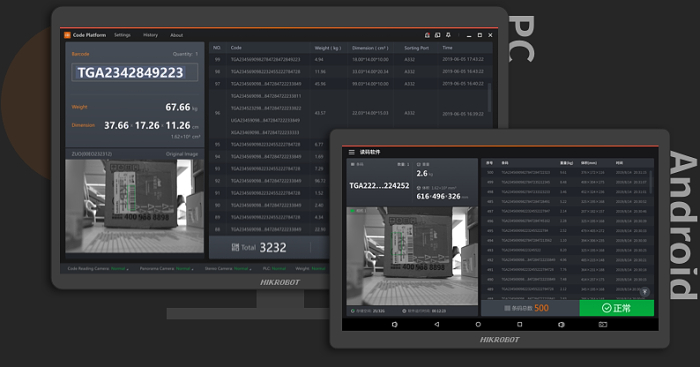Open the Android carton camera image preview
Screen dimensions: 700x367
pyautogui.click(x=412, y=255)
